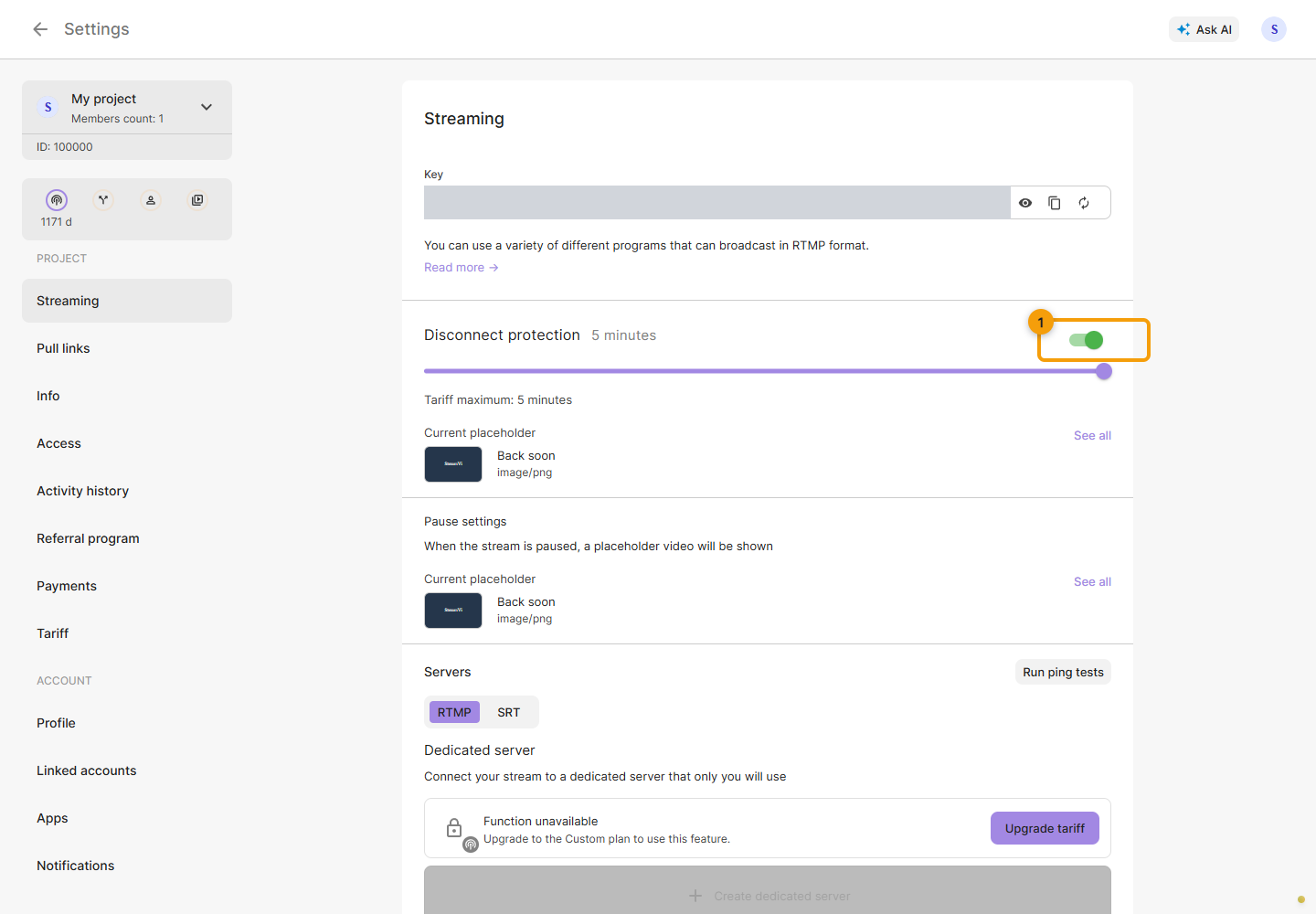Click the project ID 100000 text
Screen dimensions: 1316x914
[65, 147]
